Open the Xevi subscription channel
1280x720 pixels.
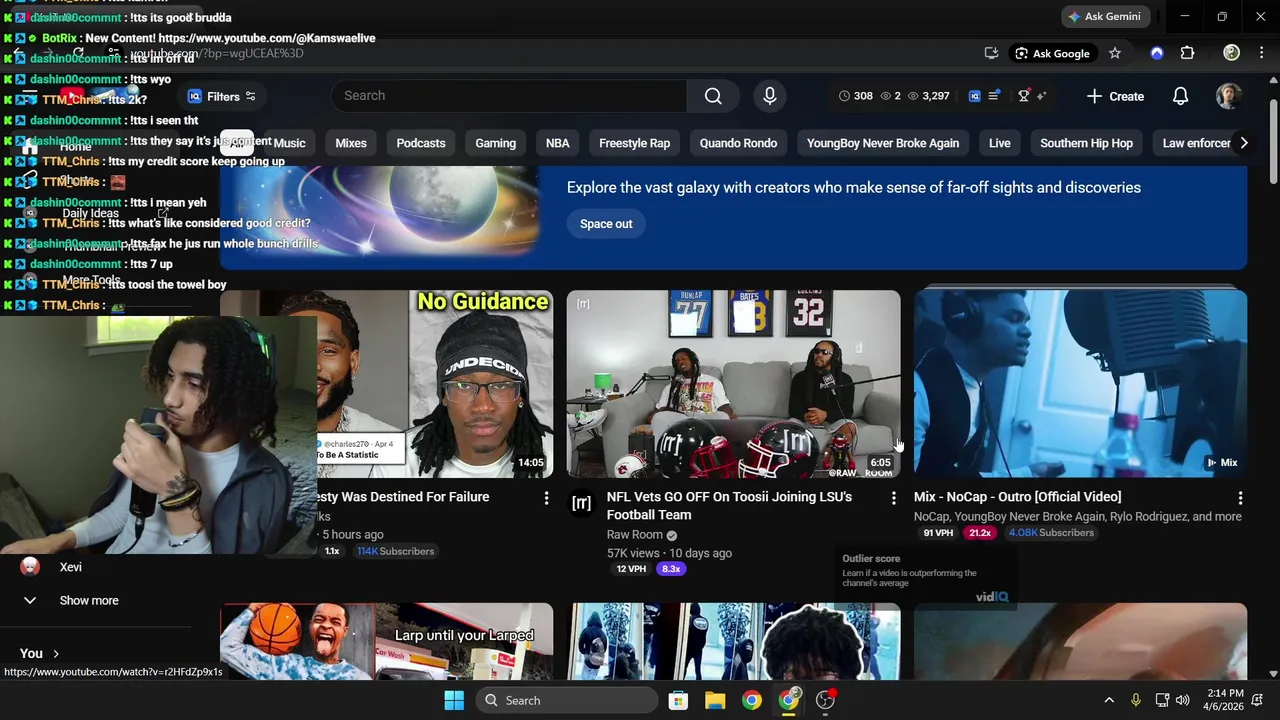(x=70, y=567)
